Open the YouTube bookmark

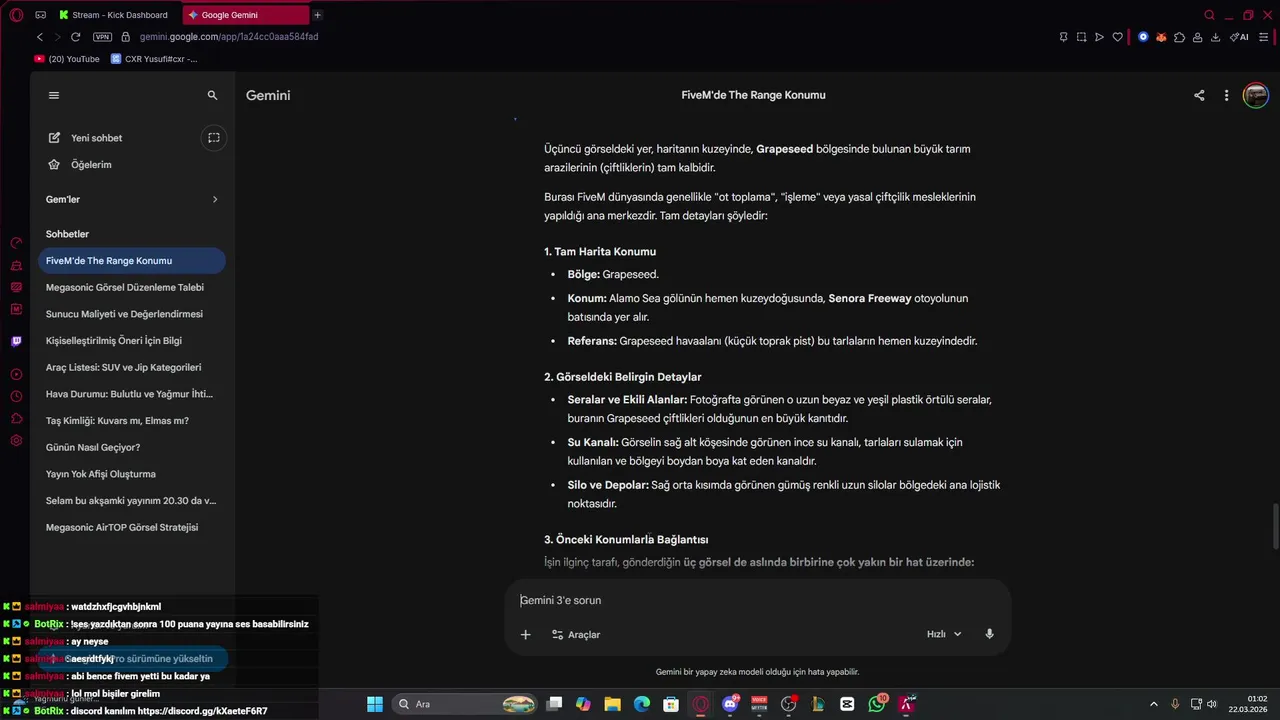67,59
